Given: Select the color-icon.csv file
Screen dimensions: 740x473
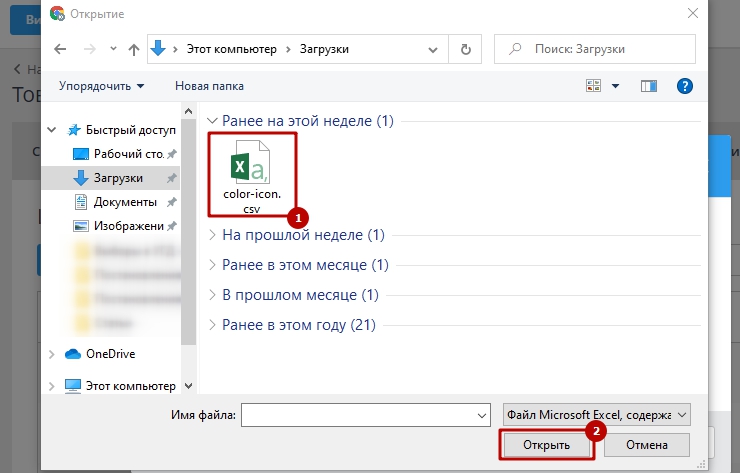Looking at the screenshot, I should click(x=252, y=172).
